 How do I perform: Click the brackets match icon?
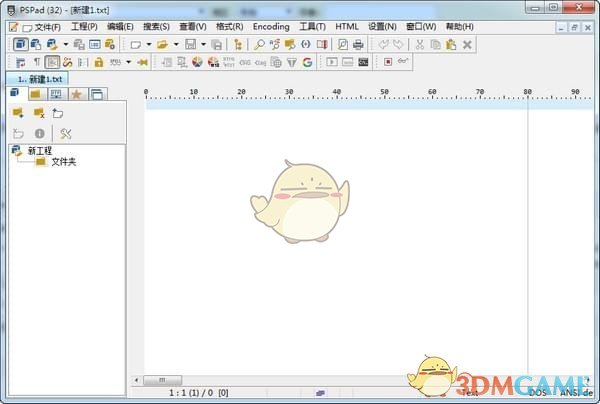pyautogui.click(x=305, y=45)
